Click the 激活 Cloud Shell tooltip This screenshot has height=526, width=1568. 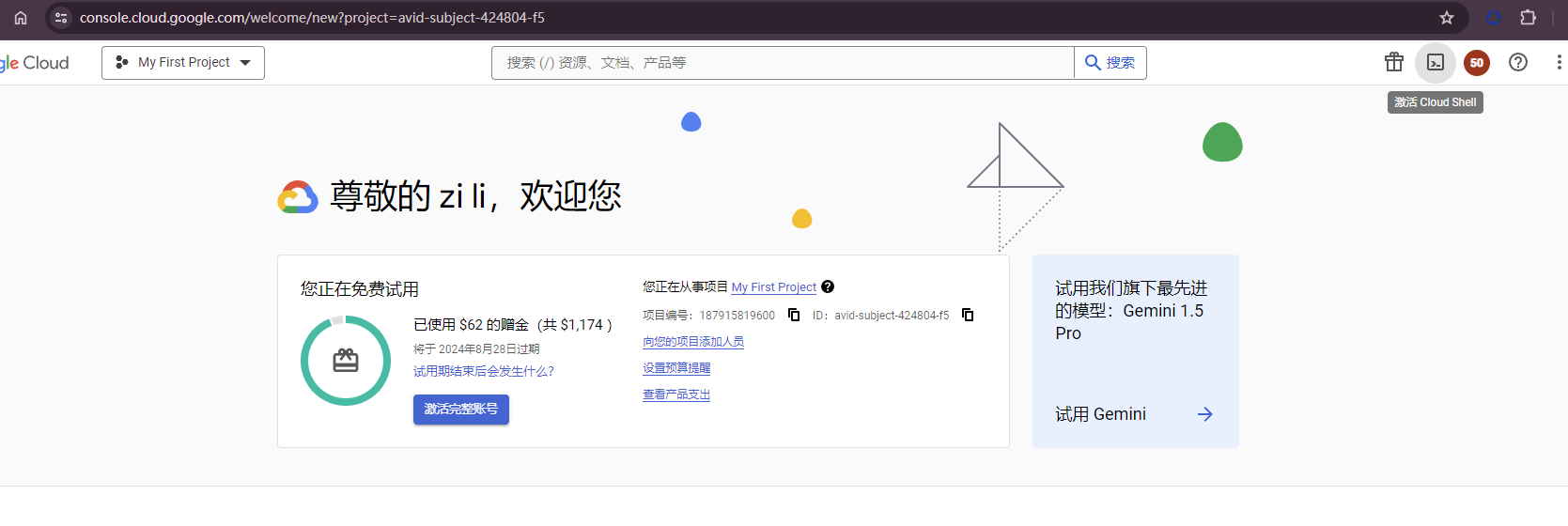(x=1436, y=102)
